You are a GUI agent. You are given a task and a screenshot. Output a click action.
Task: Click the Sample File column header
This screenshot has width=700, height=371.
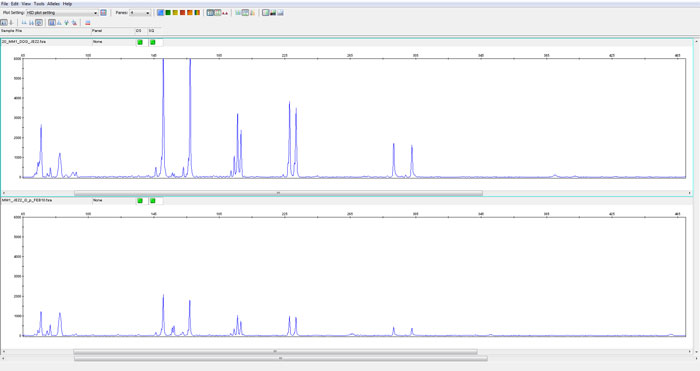[46, 31]
